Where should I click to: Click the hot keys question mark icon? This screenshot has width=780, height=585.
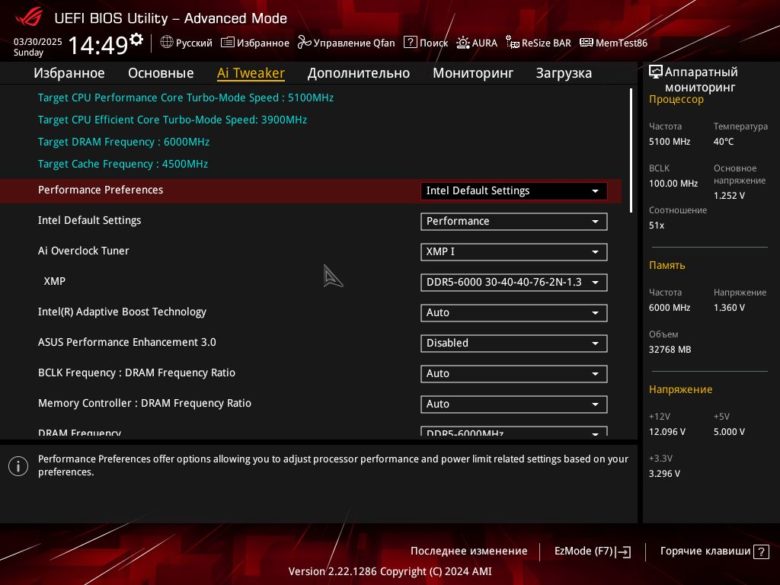(x=761, y=552)
